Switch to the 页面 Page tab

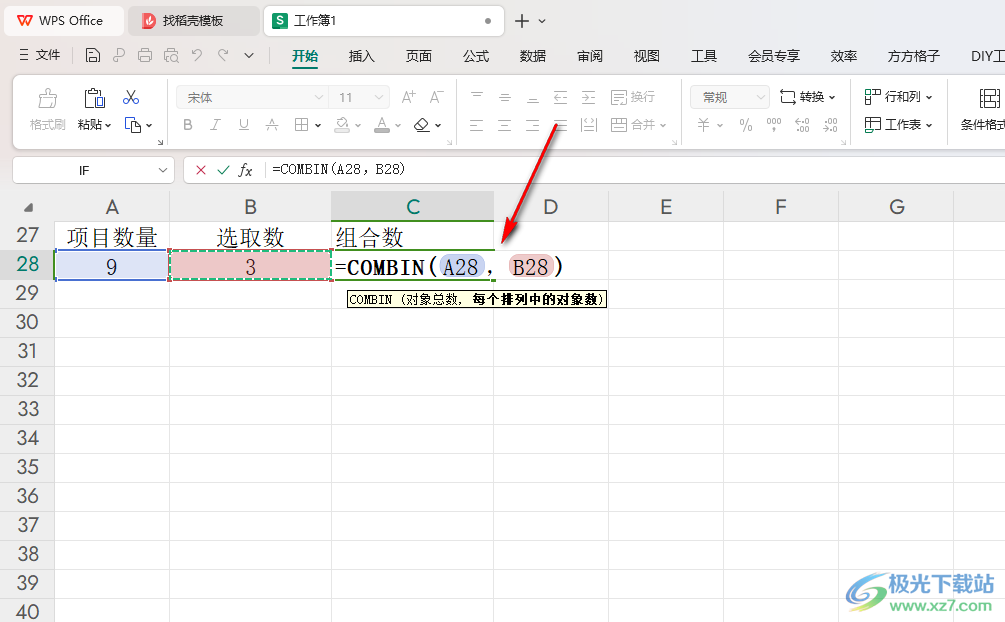tap(419, 56)
